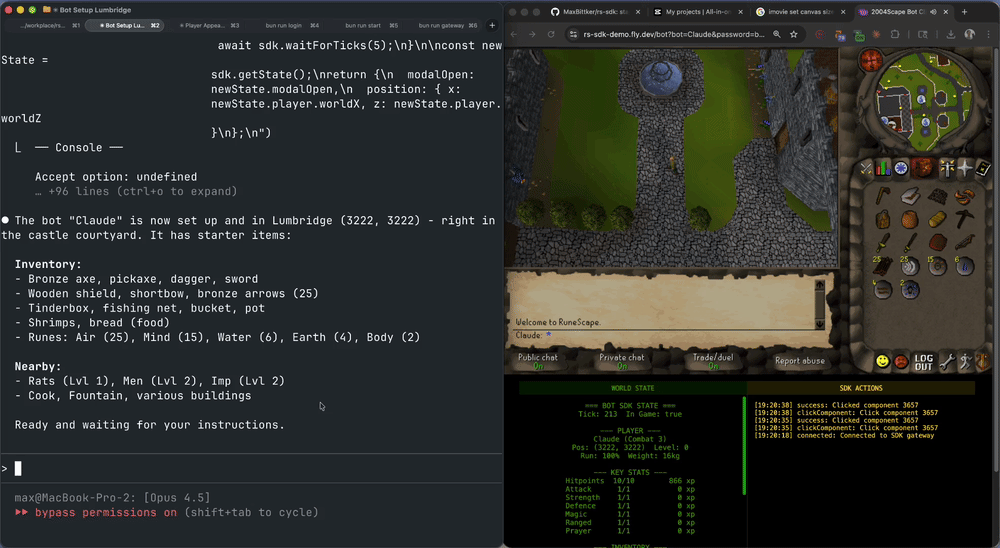
Task: Click the bronze pickaxe in inventory
Action: point(964,219)
